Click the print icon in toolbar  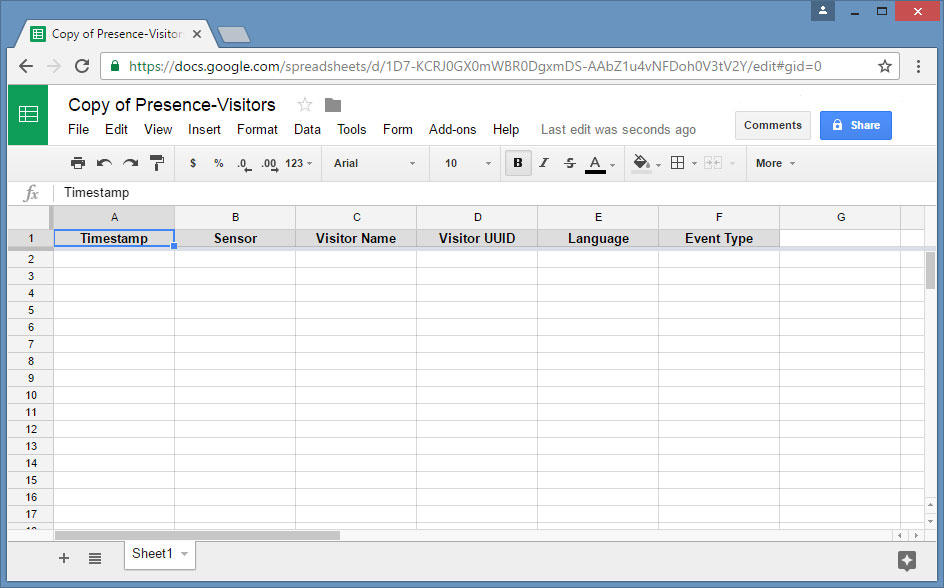(78, 163)
